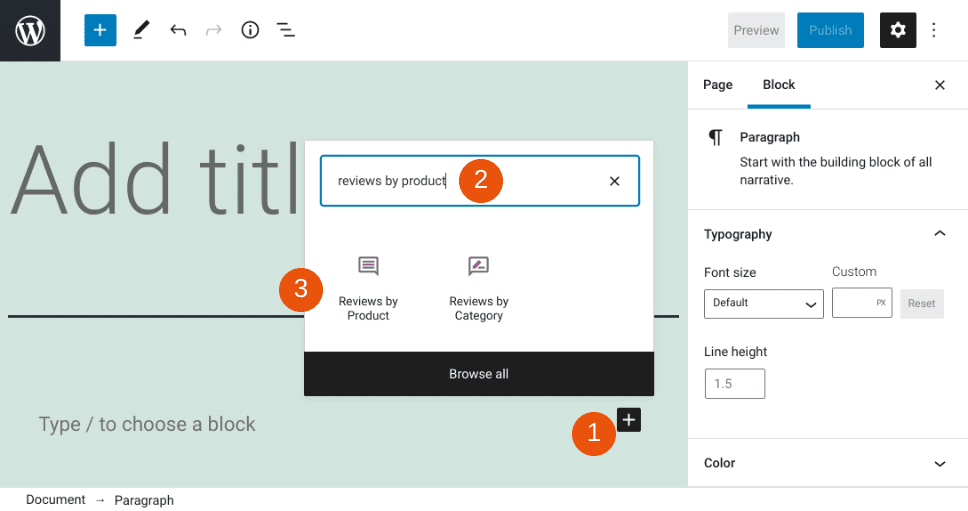Clear the block search text
The width and height of the screenshot is (968, 511).
(x=614, y=181)
